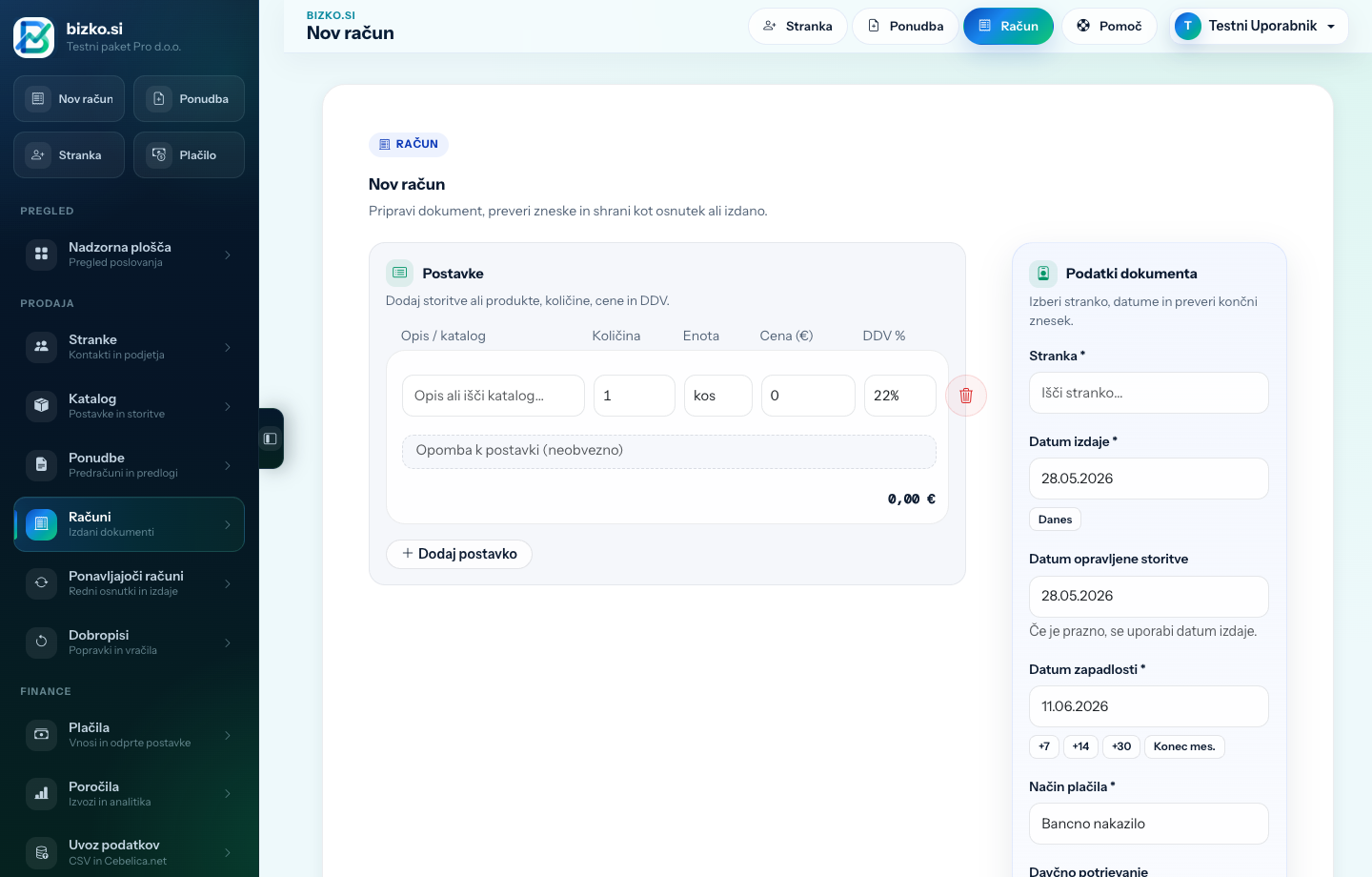
Task: Click the Plačilo quick action button
Action: tap(189, 155)
